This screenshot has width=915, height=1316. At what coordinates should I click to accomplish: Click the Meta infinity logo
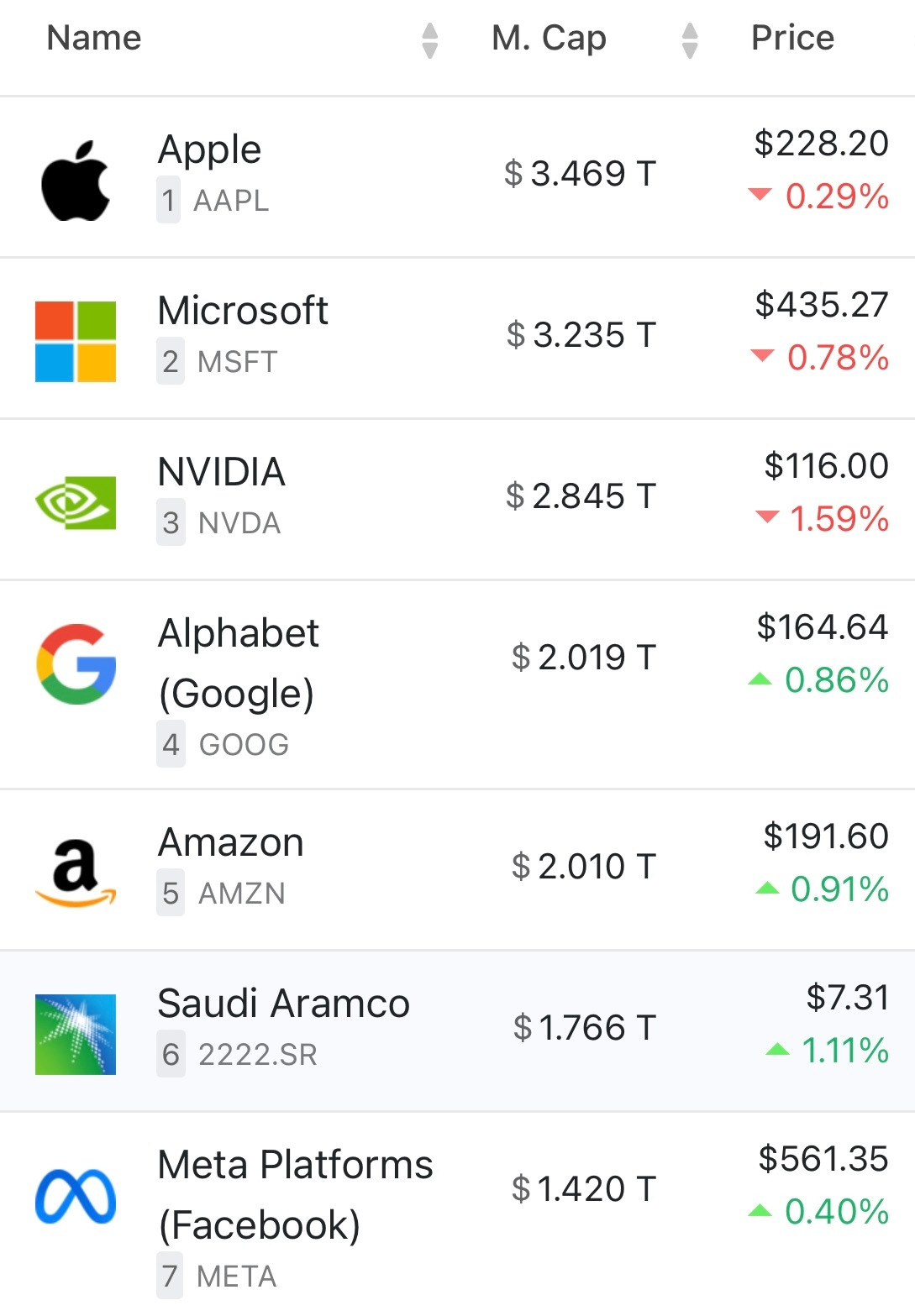pos(76,1196)
